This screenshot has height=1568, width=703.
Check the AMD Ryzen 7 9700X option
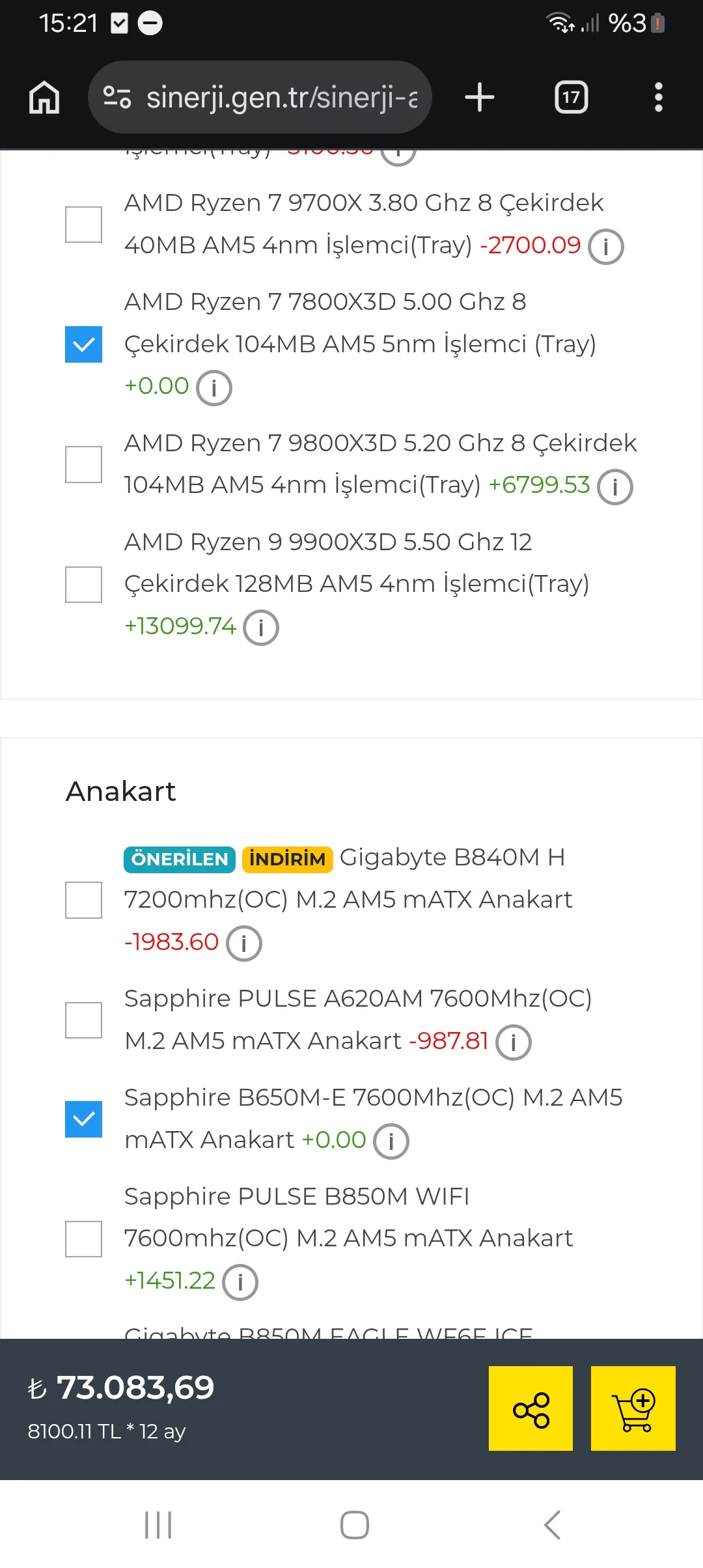(x=83, y=225)
